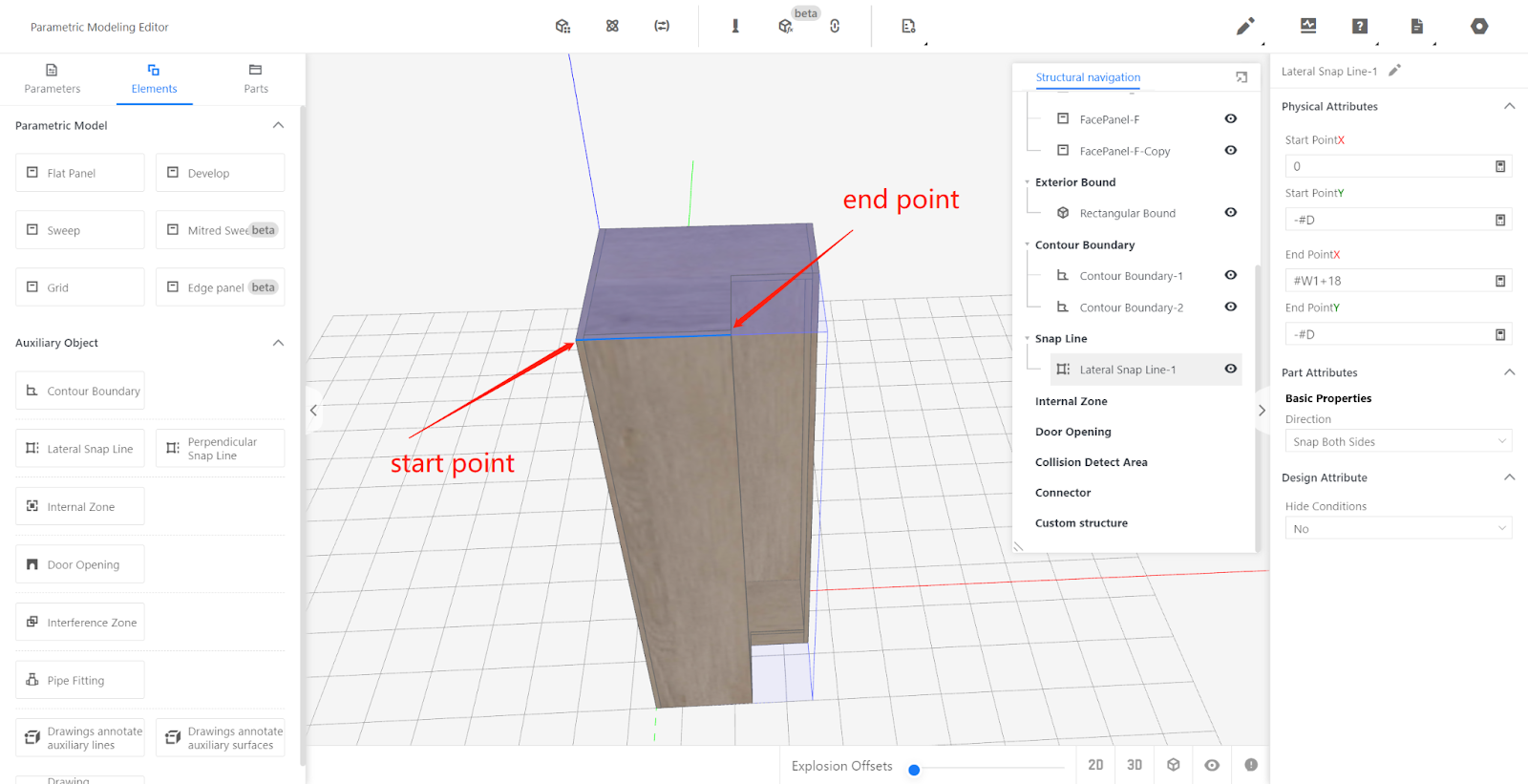Image resolution: width=1528 pixels, height=784 pixels.
Task: Switch viewport to 2D view
Action: point(1095,765)
